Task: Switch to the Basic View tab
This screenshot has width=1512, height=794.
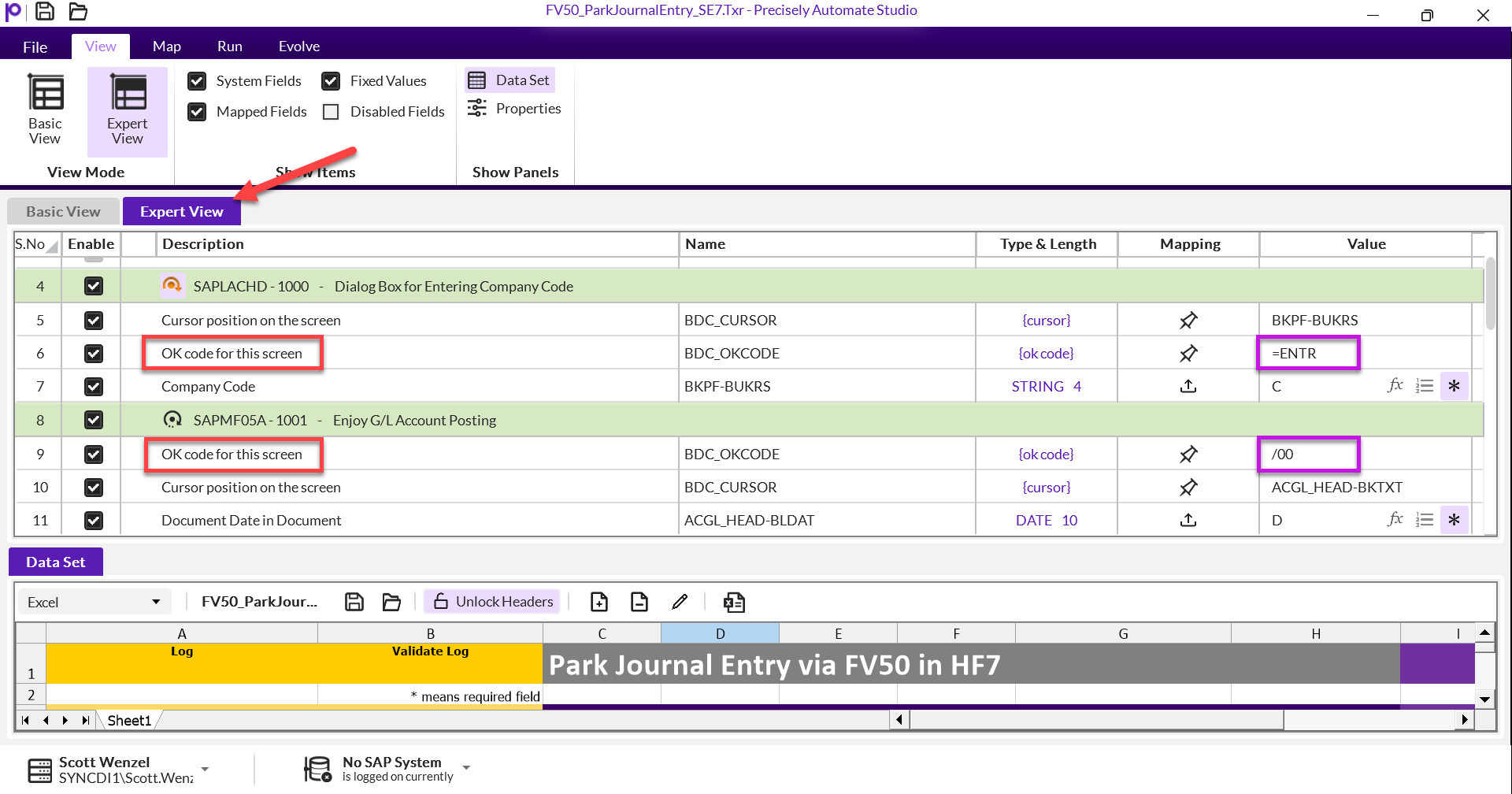Action: point(62,210)
